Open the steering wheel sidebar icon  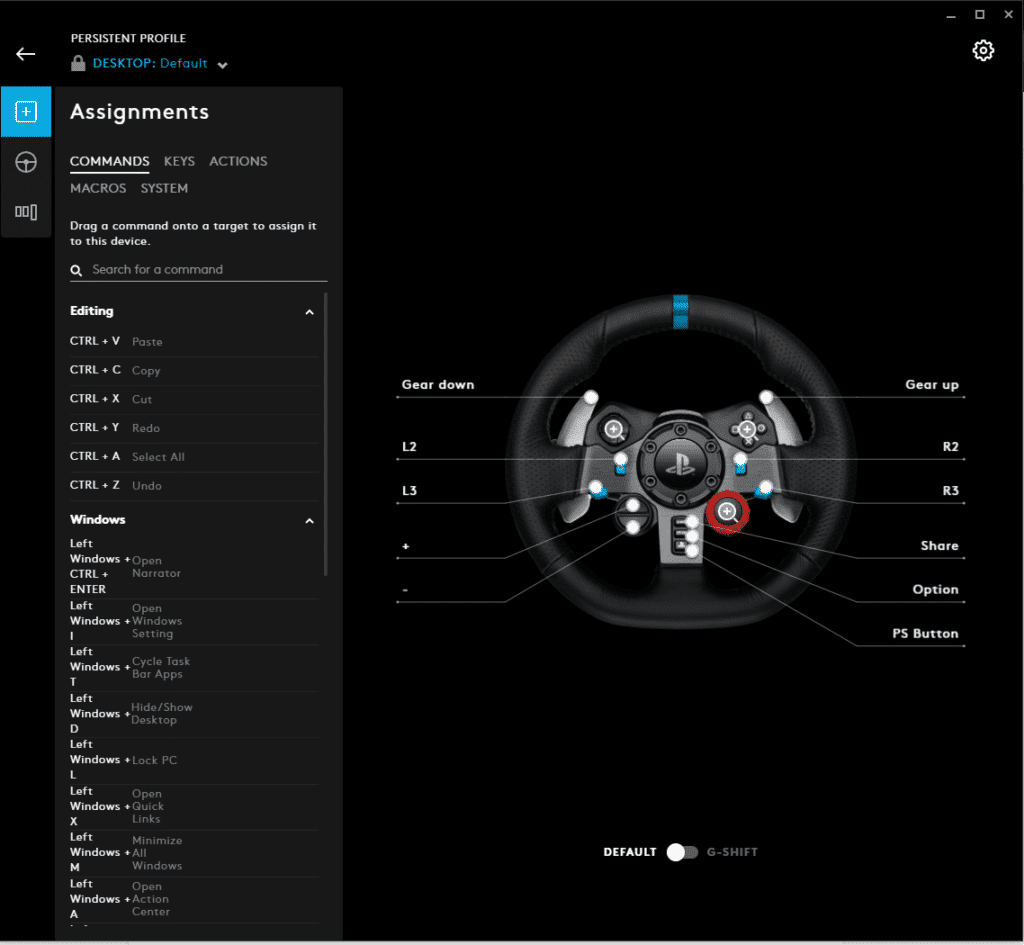point(26,162)
